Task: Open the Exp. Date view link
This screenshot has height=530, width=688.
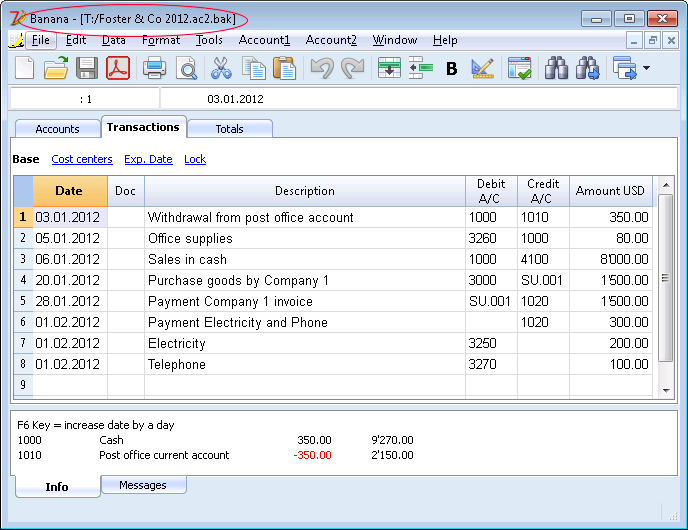Action: [x=148, y=159]
